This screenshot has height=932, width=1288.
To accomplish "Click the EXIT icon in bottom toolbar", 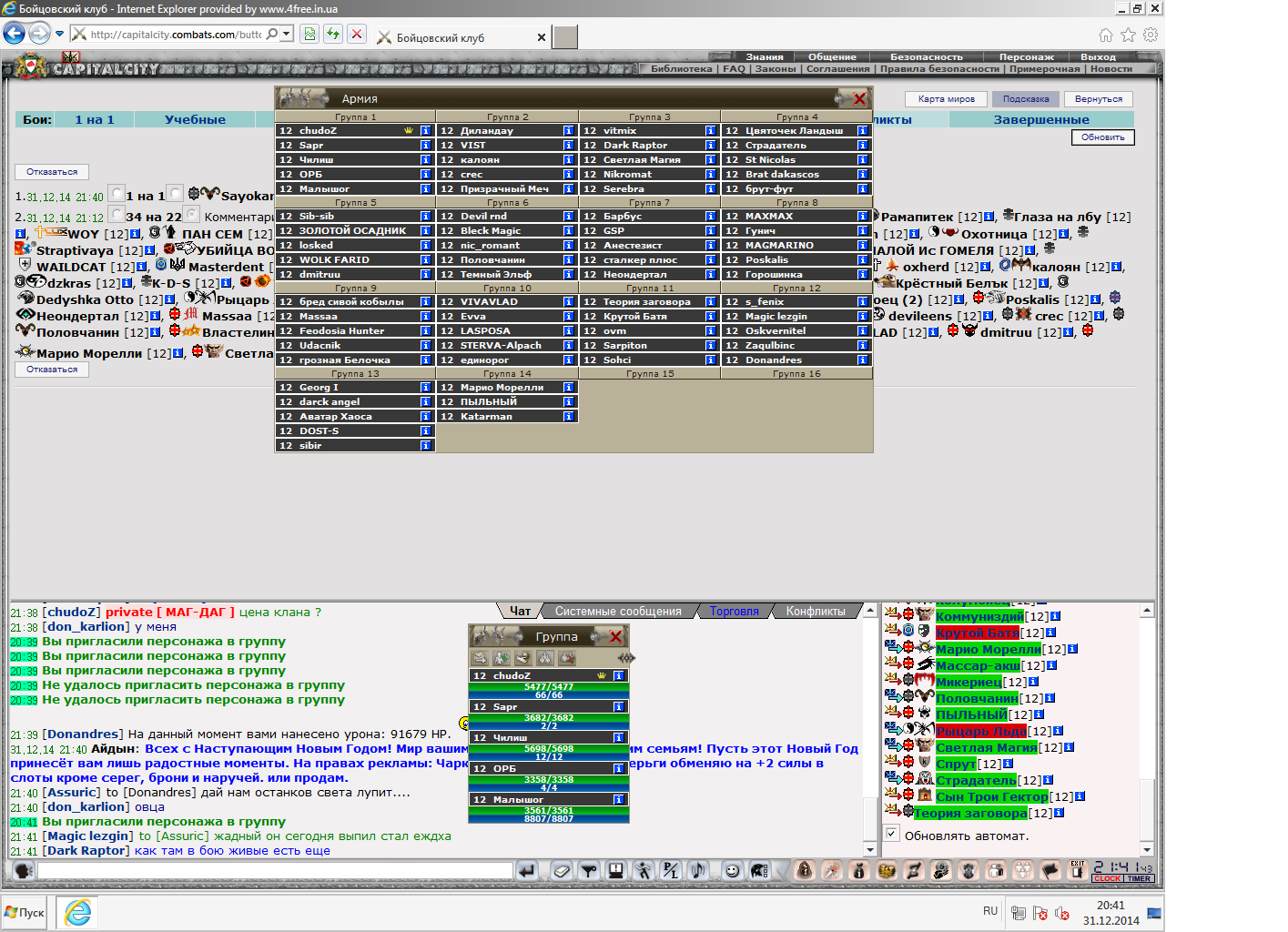I will tap(1078, 870).
